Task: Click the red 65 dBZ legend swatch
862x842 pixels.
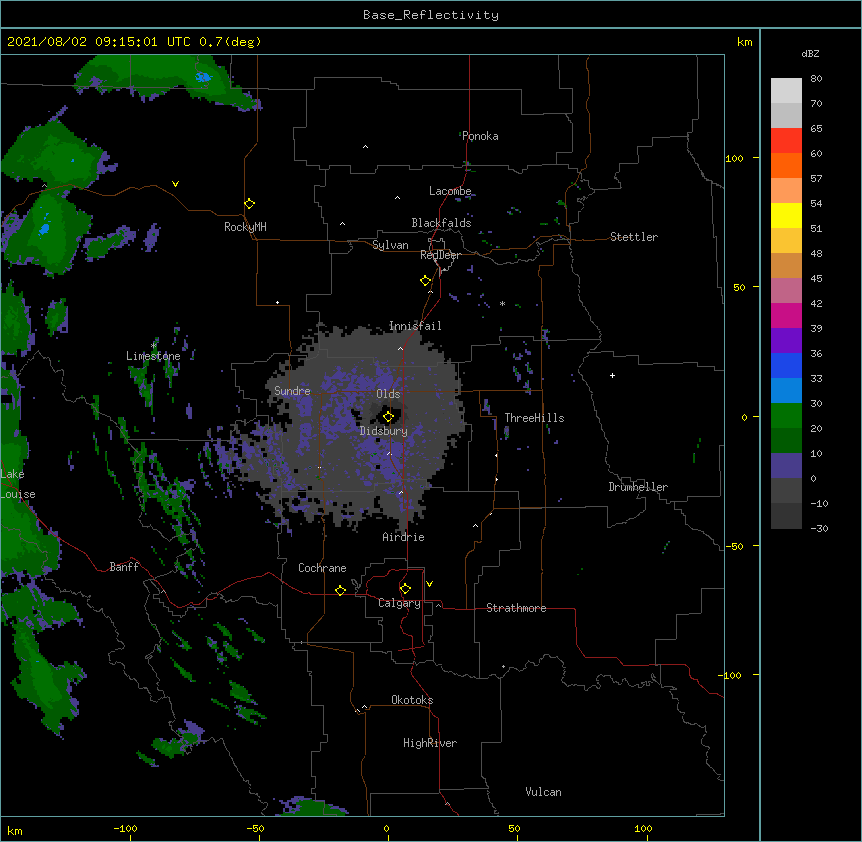Action: click(x=786, y=140)
